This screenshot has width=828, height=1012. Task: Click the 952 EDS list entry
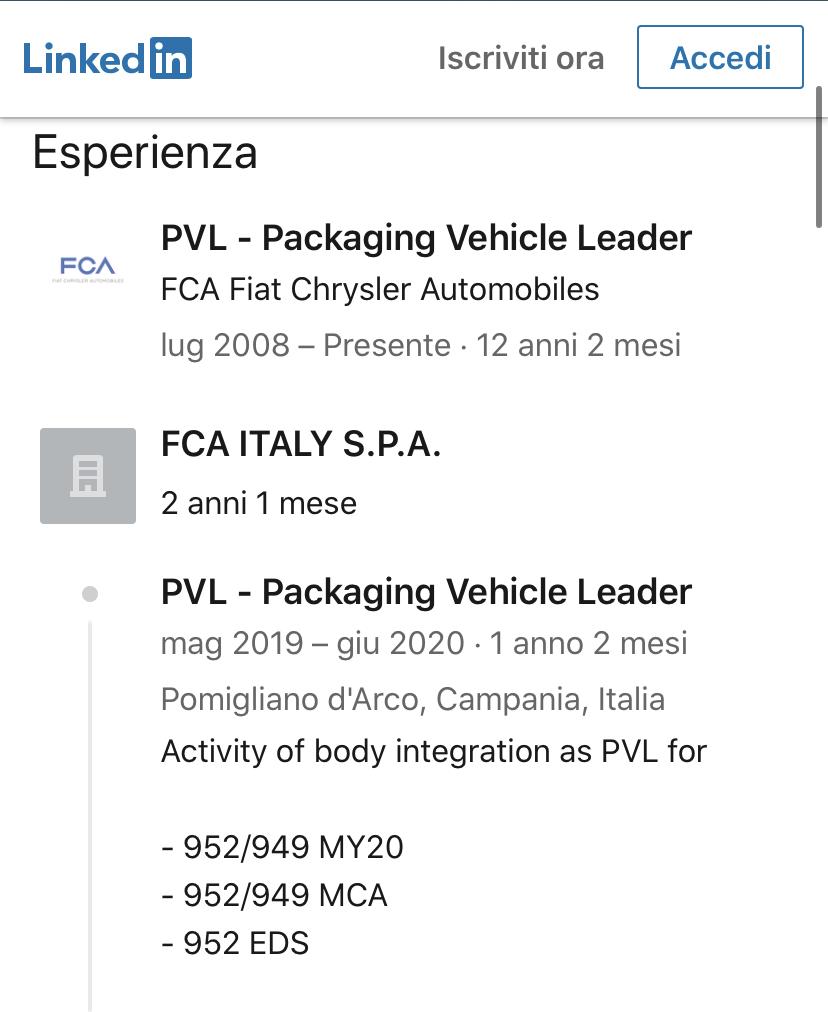[235, 944]
